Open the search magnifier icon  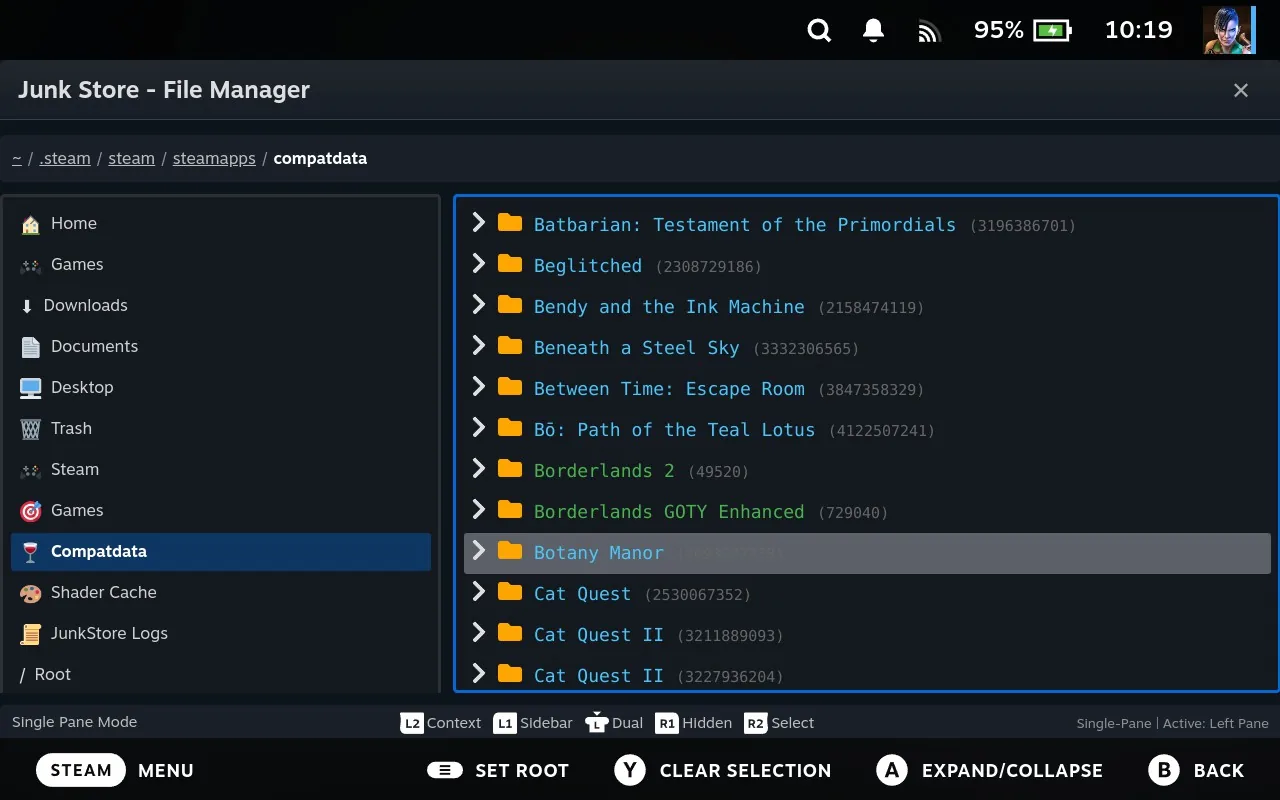819,31
